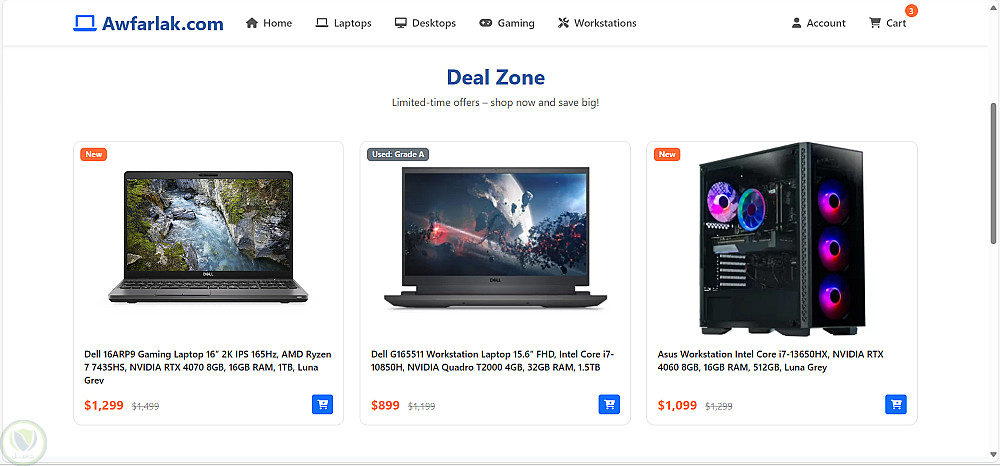Add the Dell 16ARP9 Gaming Laptop to cart
The height and width of the screenshot is (466, 1000).
[323, 404]
